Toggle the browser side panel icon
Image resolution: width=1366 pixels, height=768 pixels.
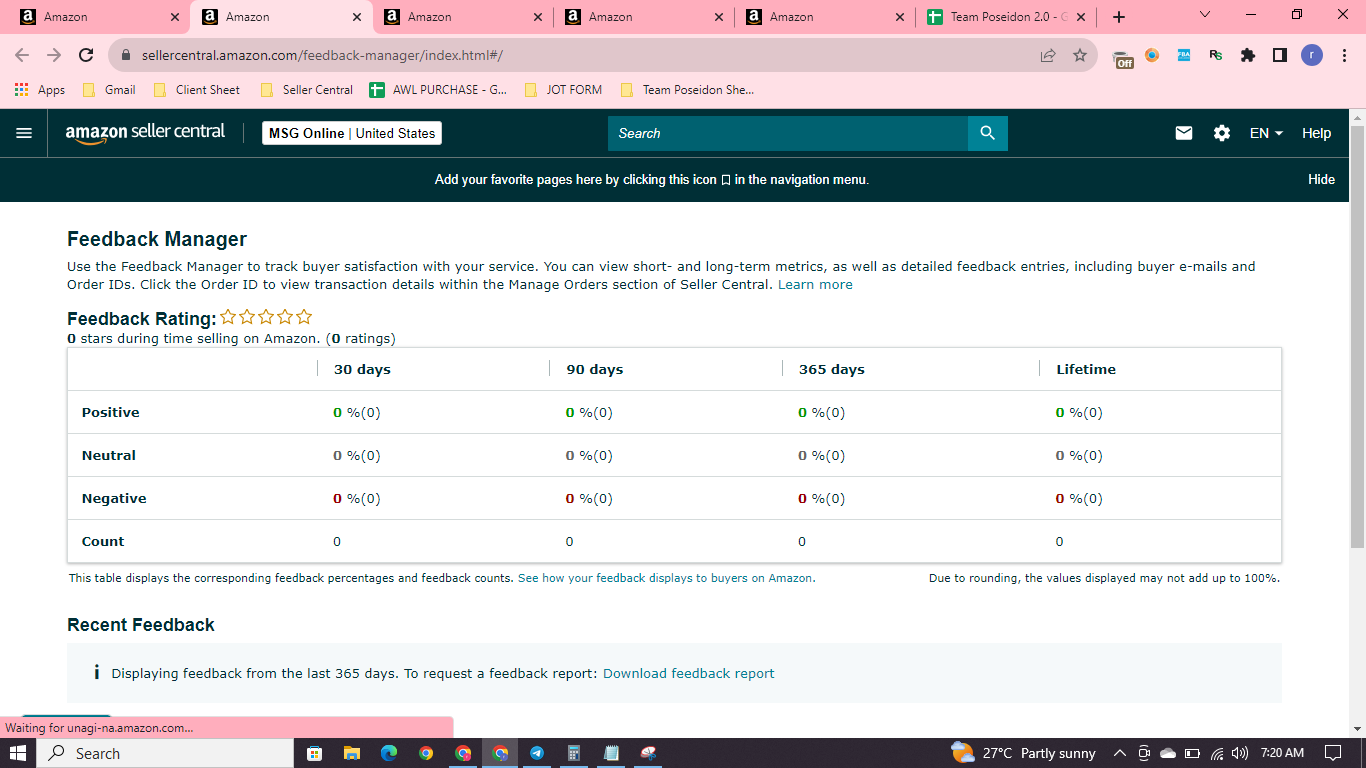1280,55
